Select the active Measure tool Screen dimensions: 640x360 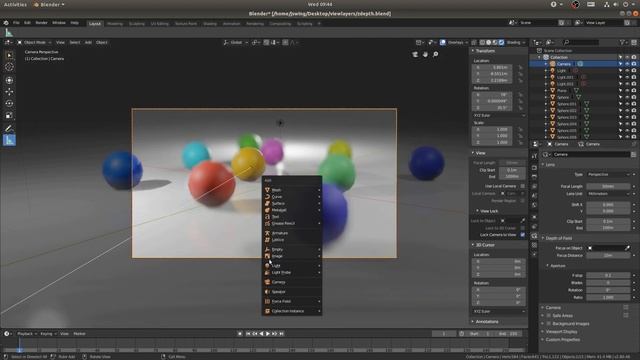9,140
